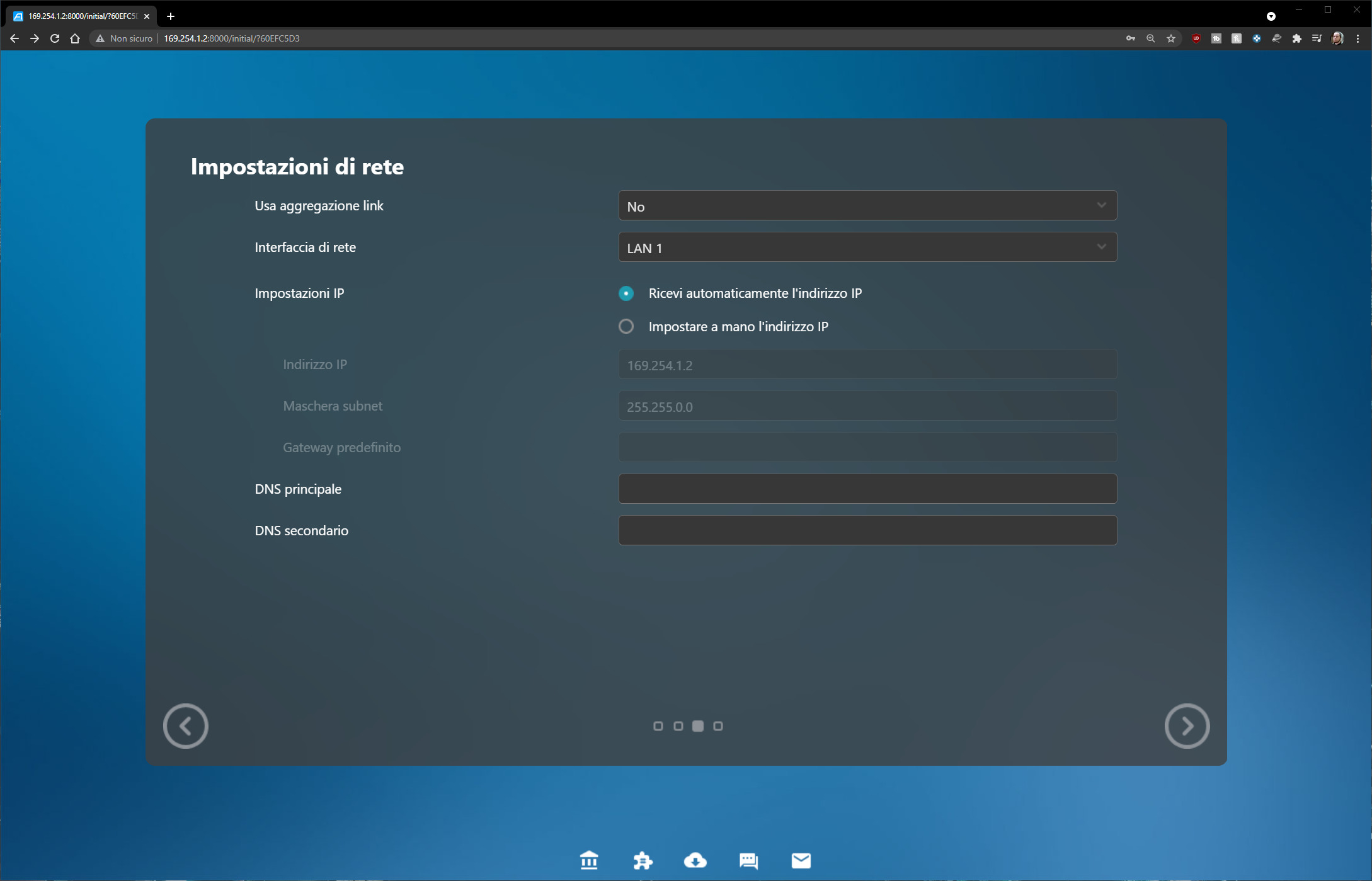This screenshot has width=1372, height=881.
Task: Jump to the first wizard page dot
Action: (658, 726)
